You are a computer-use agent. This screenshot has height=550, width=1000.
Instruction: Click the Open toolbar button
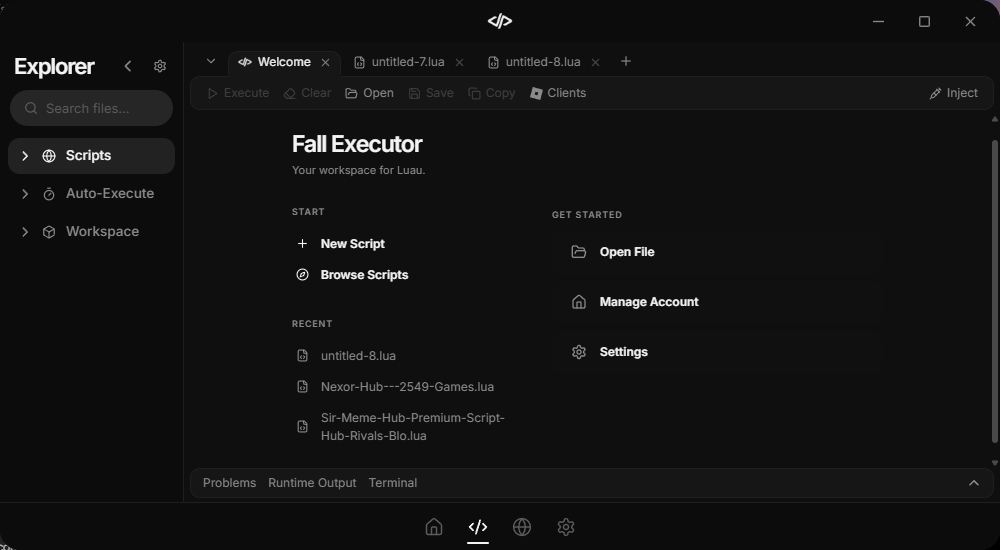(369, 93)
